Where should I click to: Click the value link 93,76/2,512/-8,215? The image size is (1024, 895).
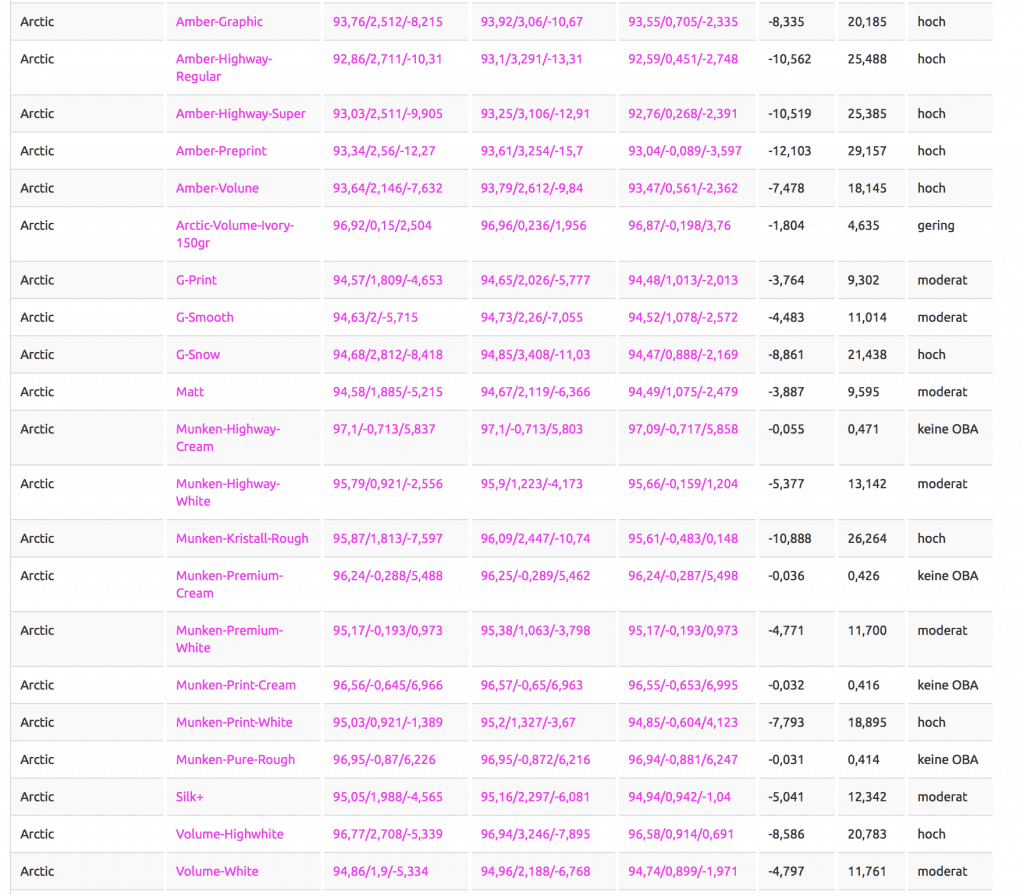(388, 22)
